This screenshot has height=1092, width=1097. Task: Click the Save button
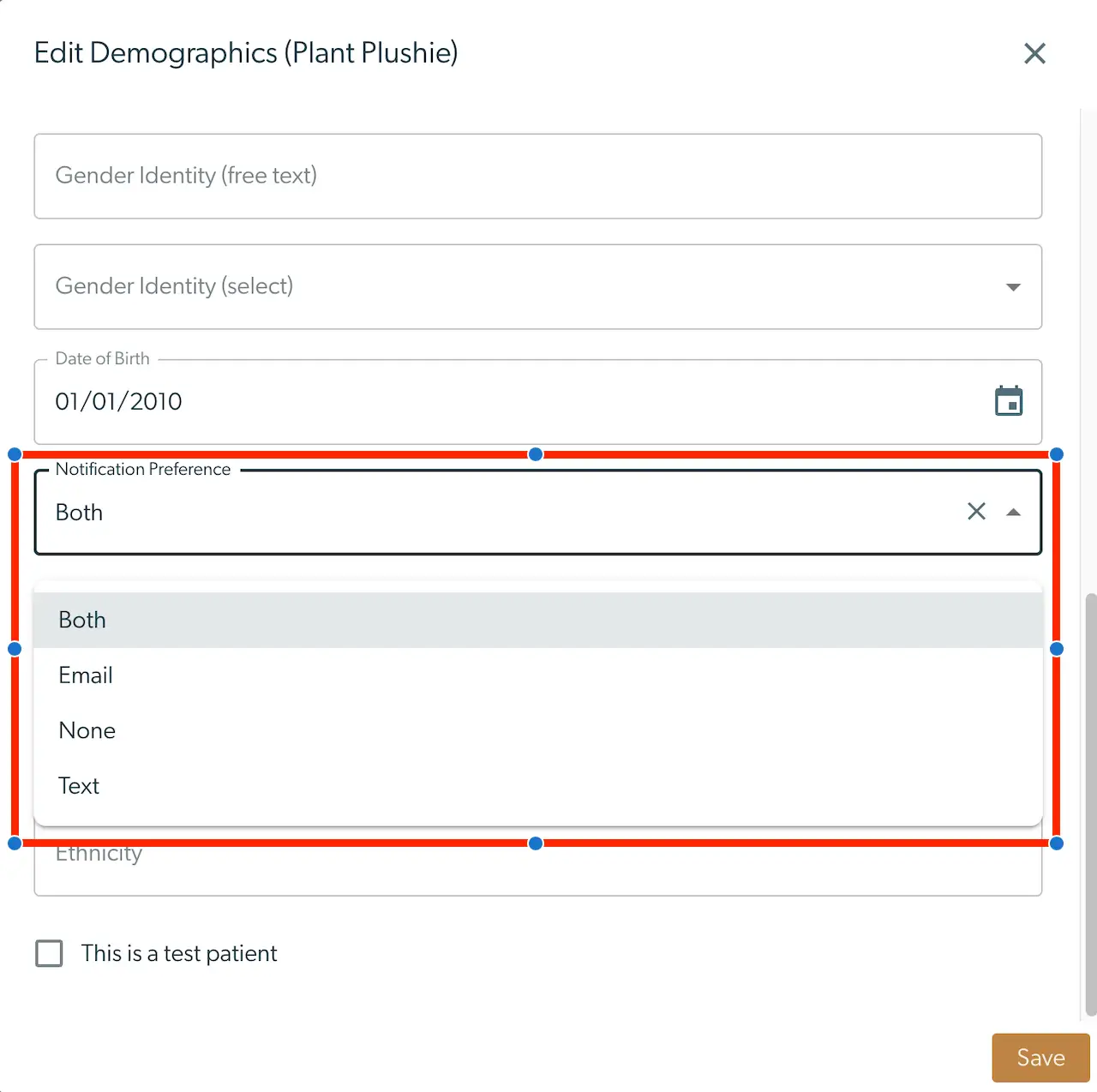pos(1040,1058)
